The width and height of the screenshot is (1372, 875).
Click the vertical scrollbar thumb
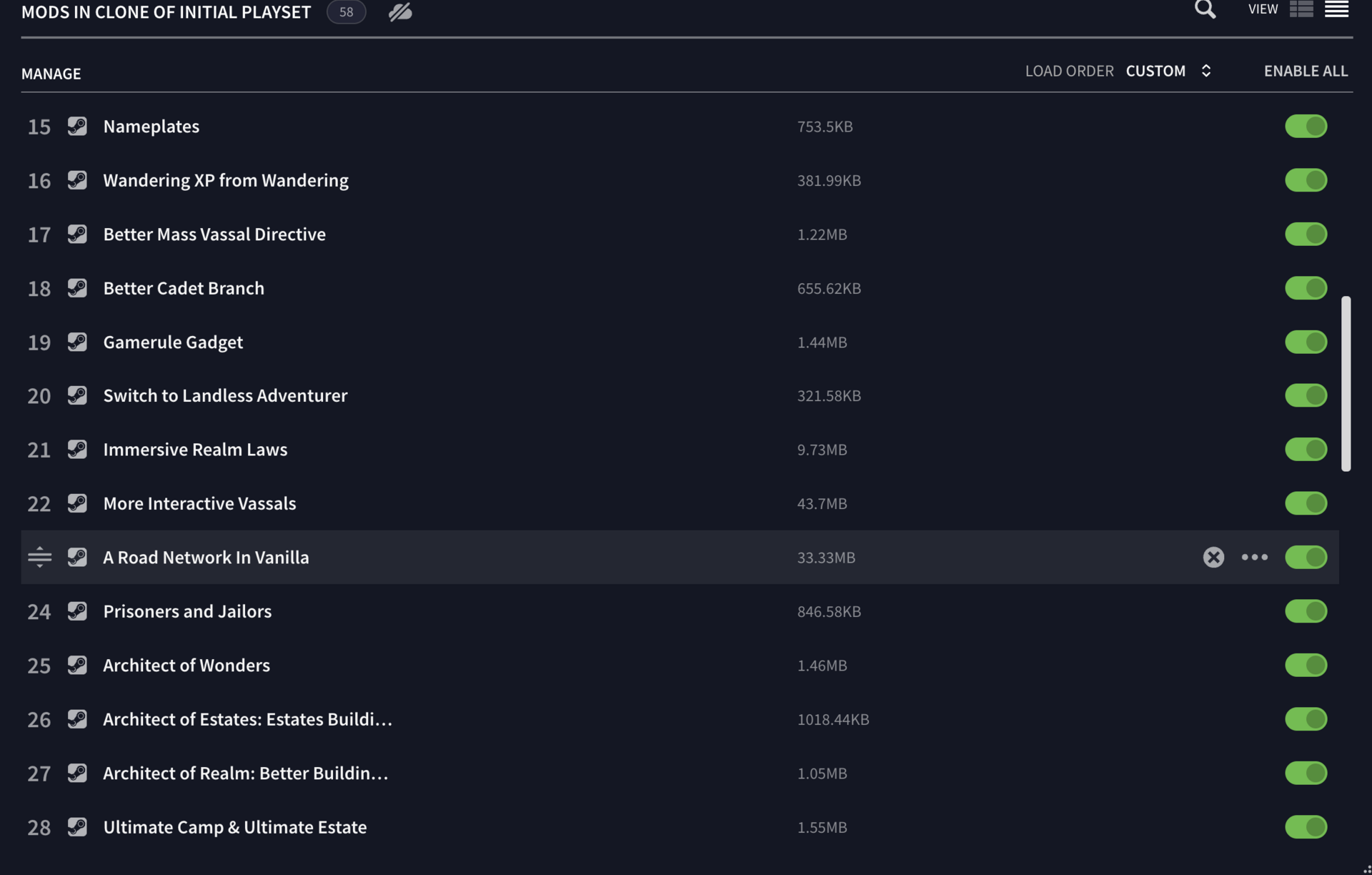[x=1346, y=383]
